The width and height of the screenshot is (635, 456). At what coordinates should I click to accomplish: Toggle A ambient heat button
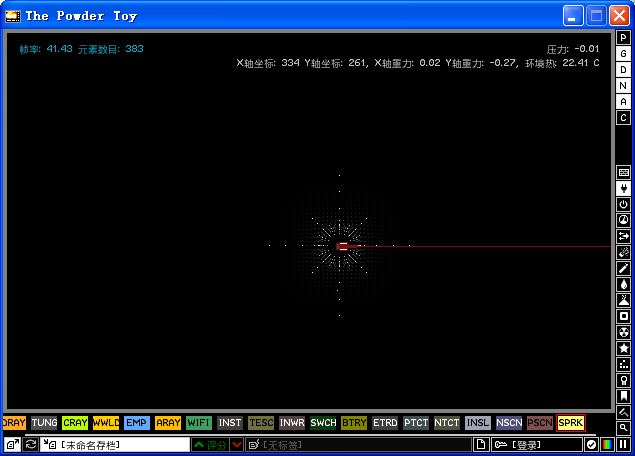pos(624,102)
